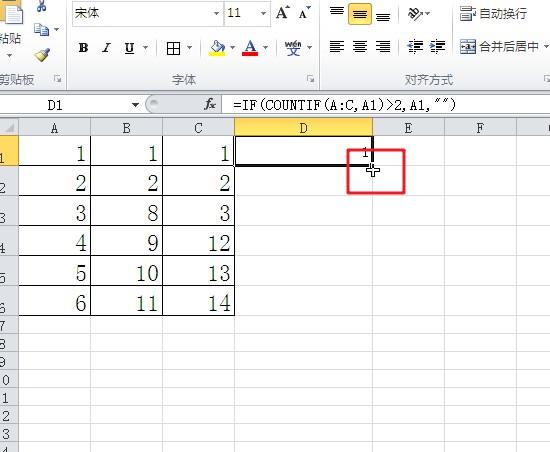The image size is (550, 452).
Task: Click the Increase Indent icon
Action: 437,46
